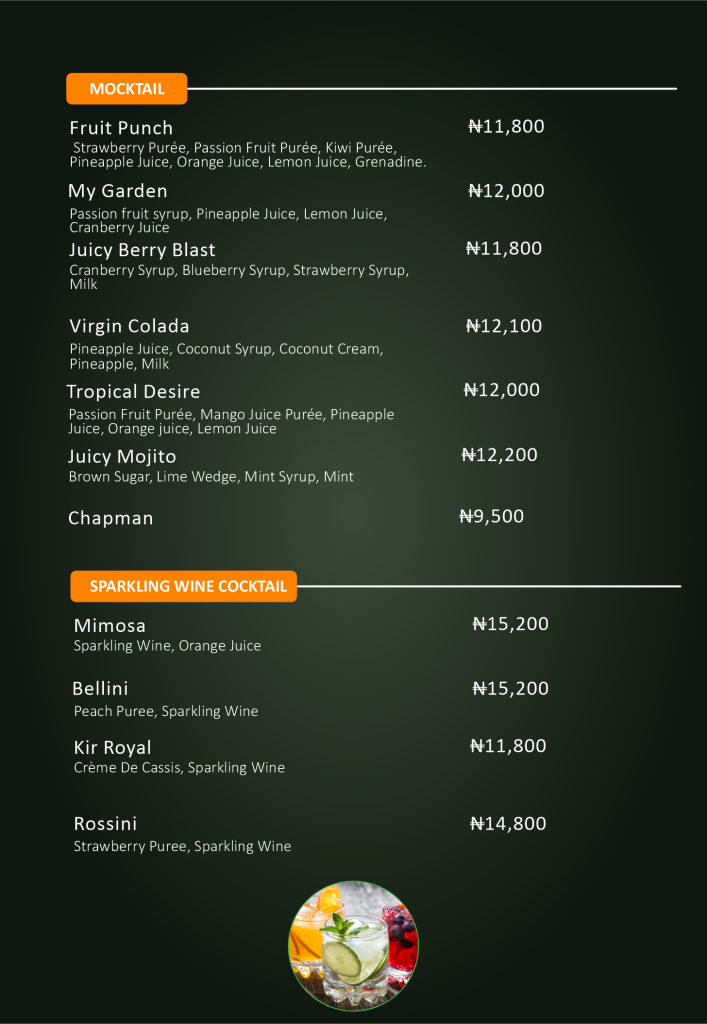Open the Virgin Colada entry
The width and height of the screenshot is (707, 1024).
coord(129,326)
